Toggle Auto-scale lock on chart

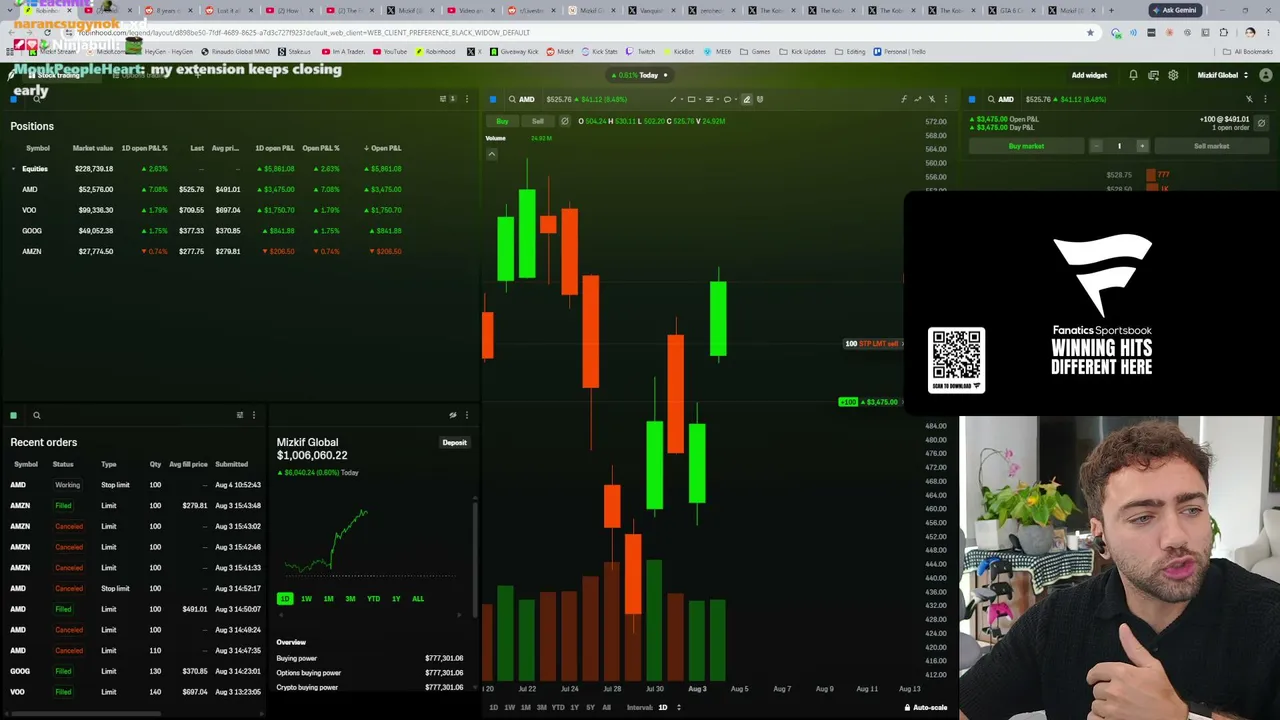coord(925,708)
